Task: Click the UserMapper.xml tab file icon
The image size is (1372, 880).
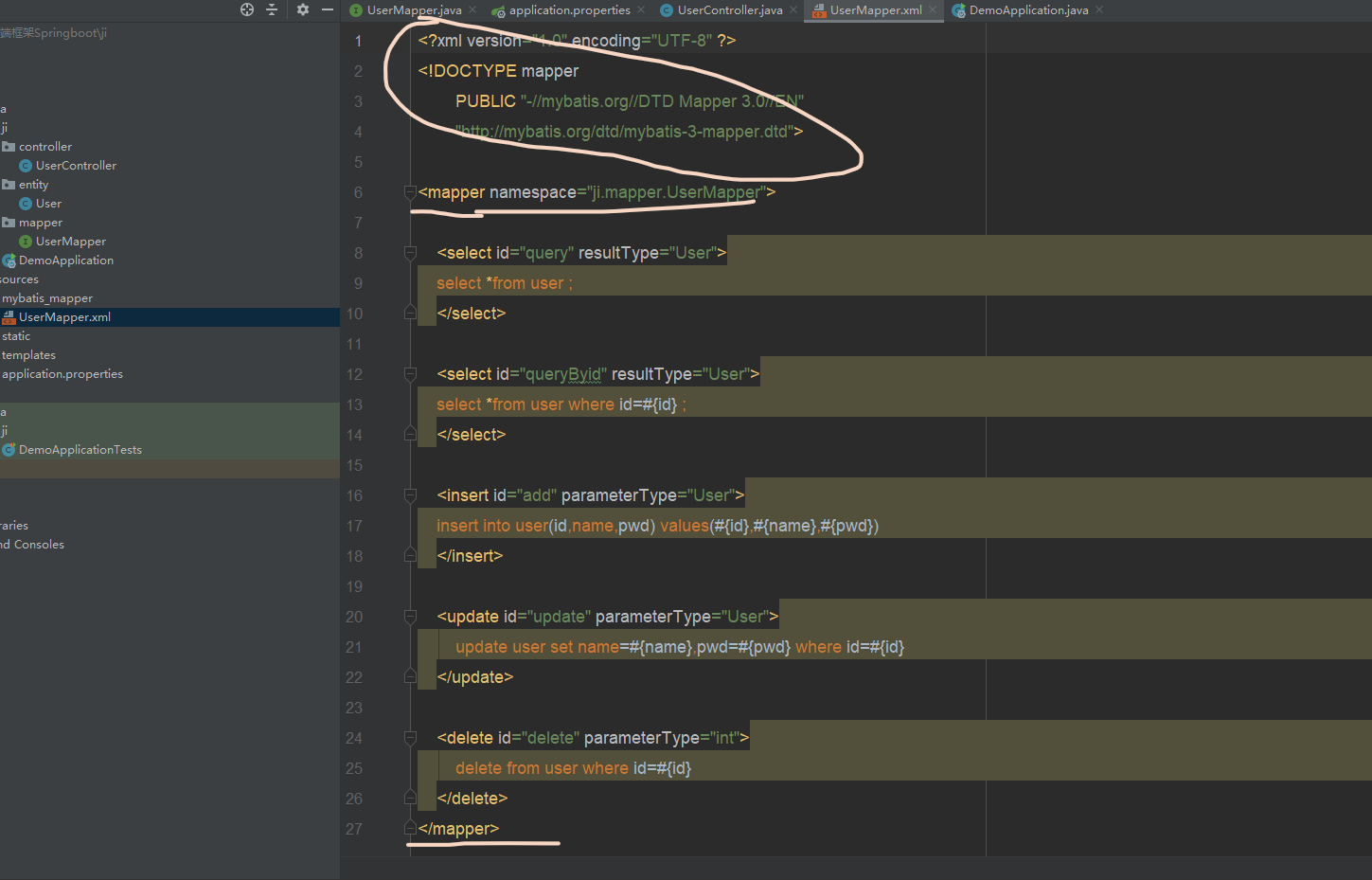Action: [819, 10]
